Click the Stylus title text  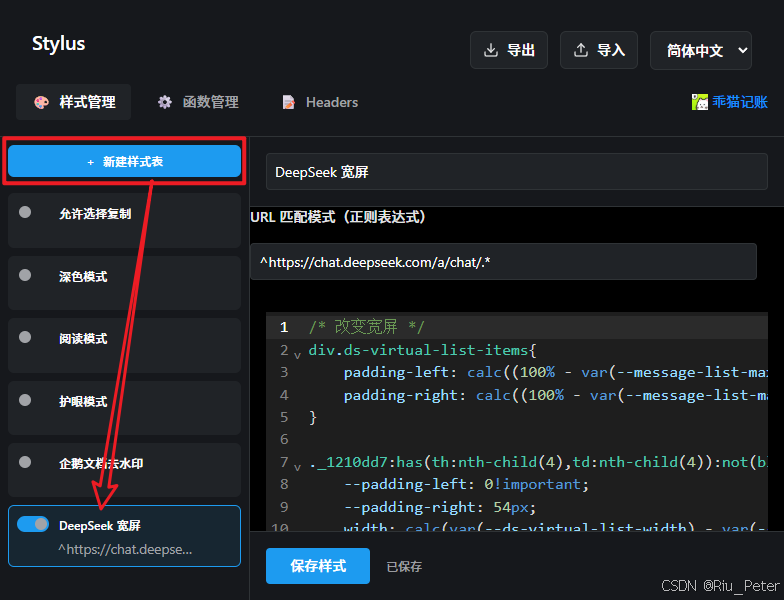coord(58,44)
